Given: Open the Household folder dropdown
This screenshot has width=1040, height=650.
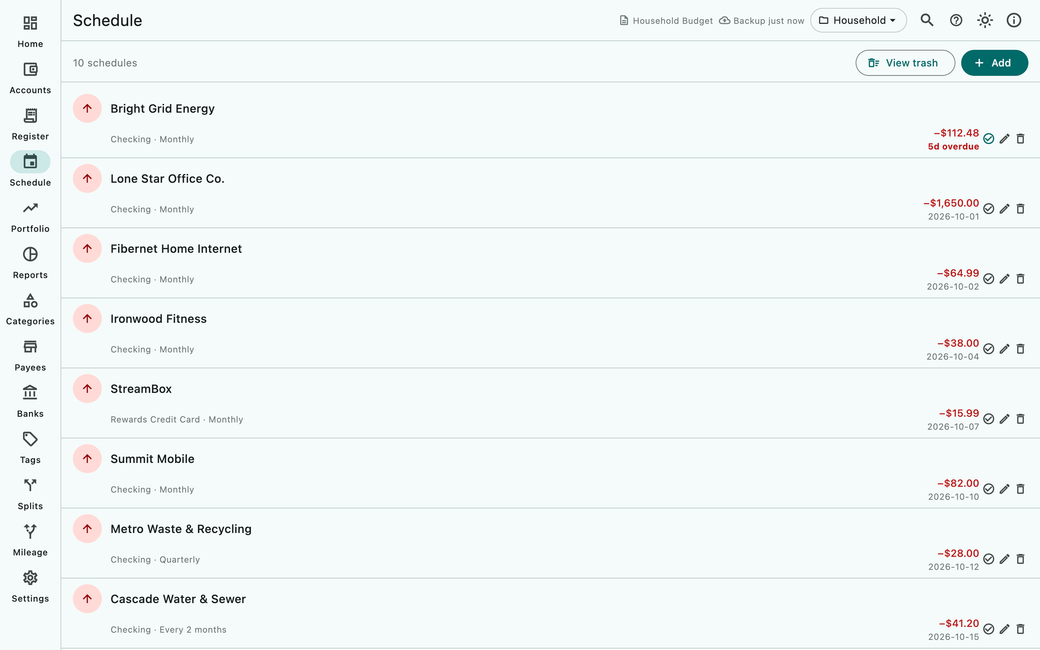Looking at the screenshot, I should tap(858, 21).
